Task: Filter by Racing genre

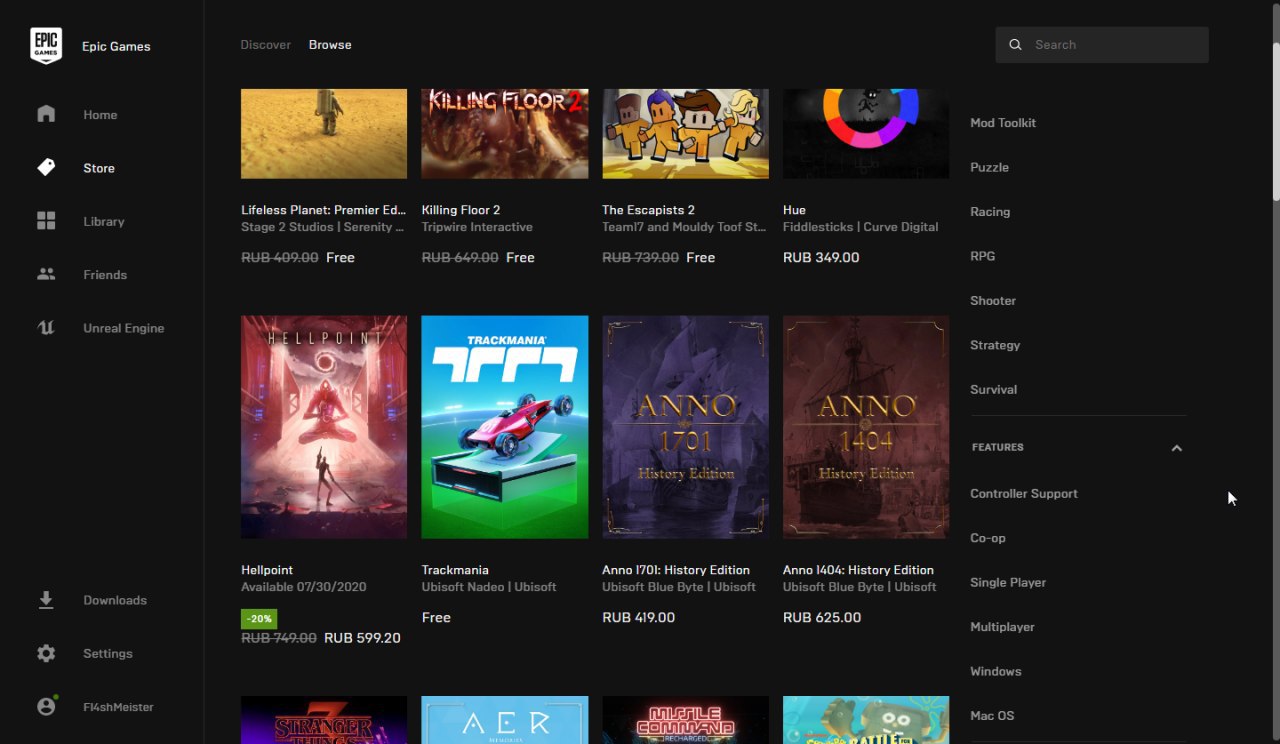Action: click(990, 212)
